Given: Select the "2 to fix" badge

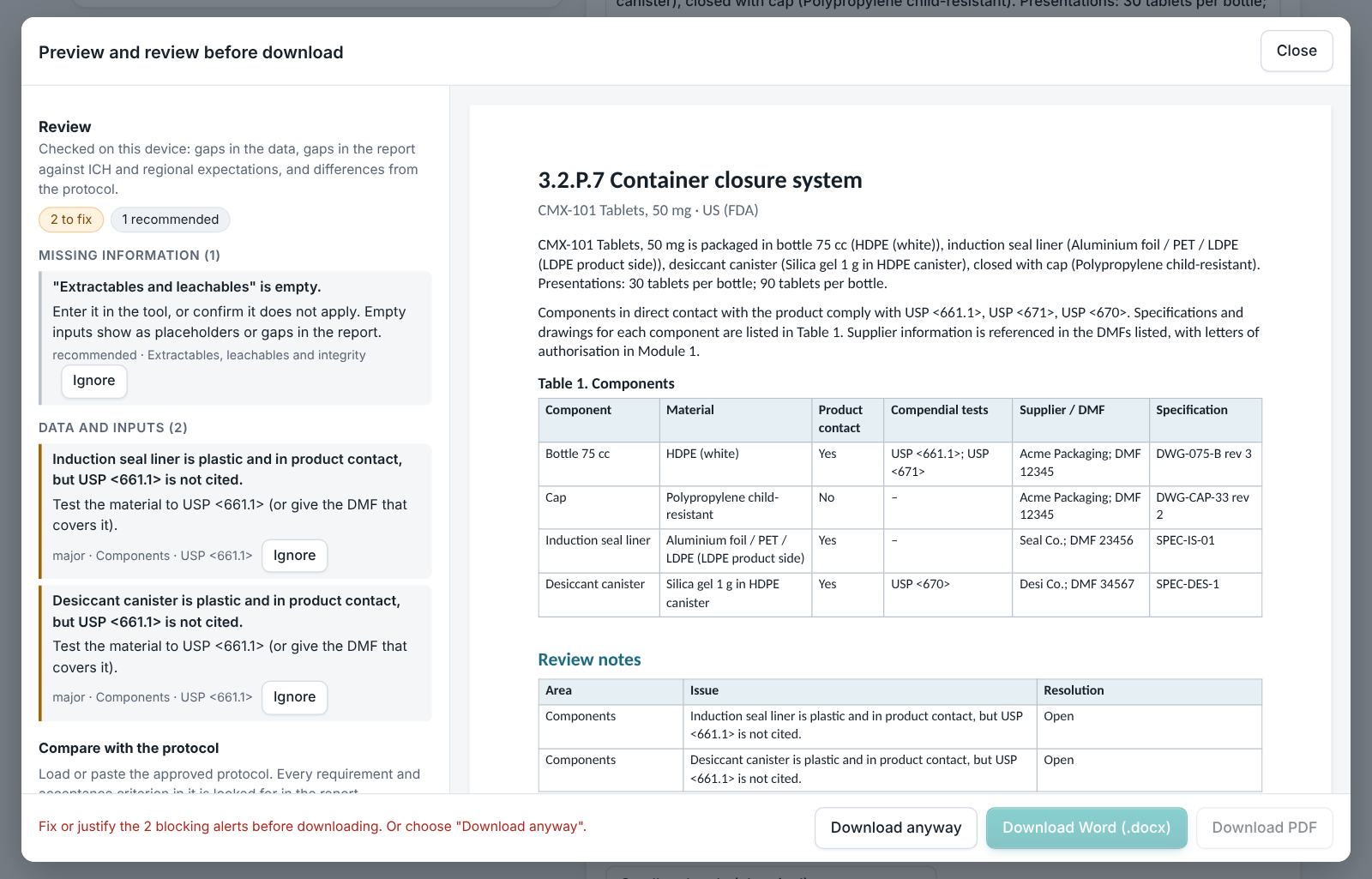Looking at the screenshot, I should [x=71, y=220].
